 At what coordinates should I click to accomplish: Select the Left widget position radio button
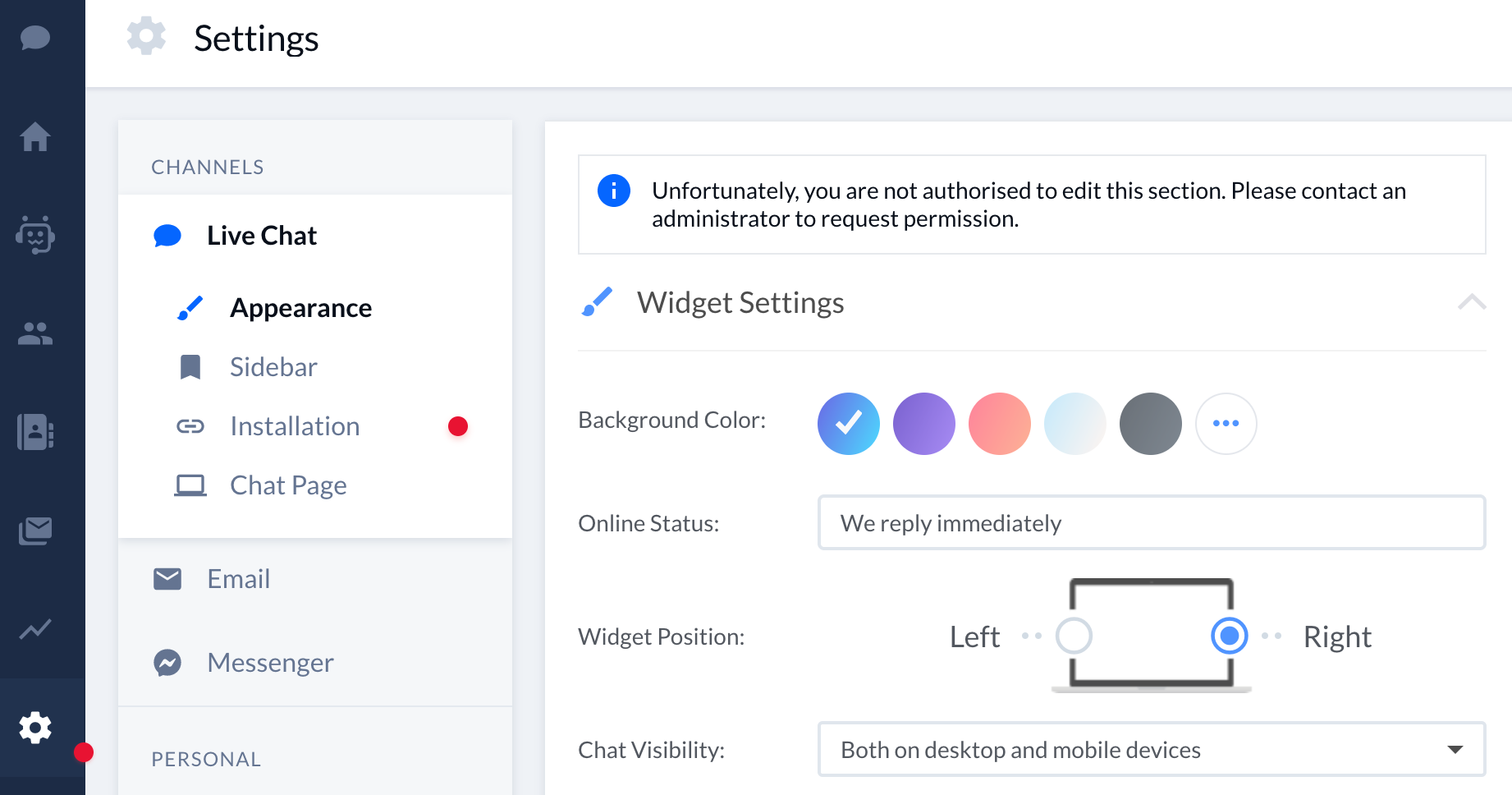point(1074,636)
